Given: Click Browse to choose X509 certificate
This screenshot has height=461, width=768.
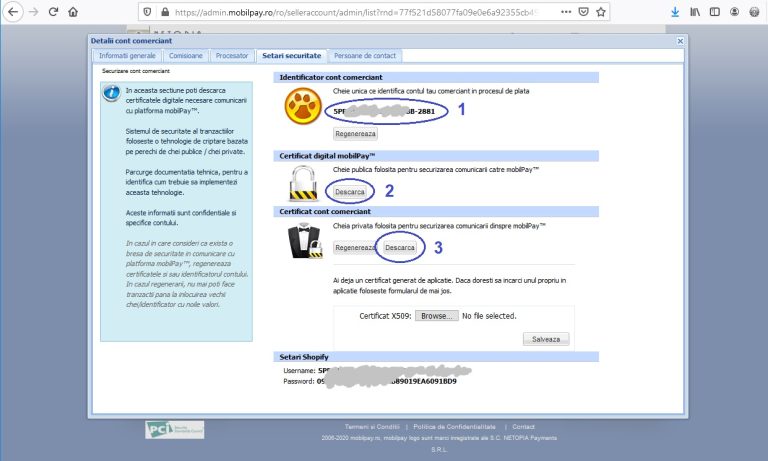Looking at the screenshot, I should point(436,316).
